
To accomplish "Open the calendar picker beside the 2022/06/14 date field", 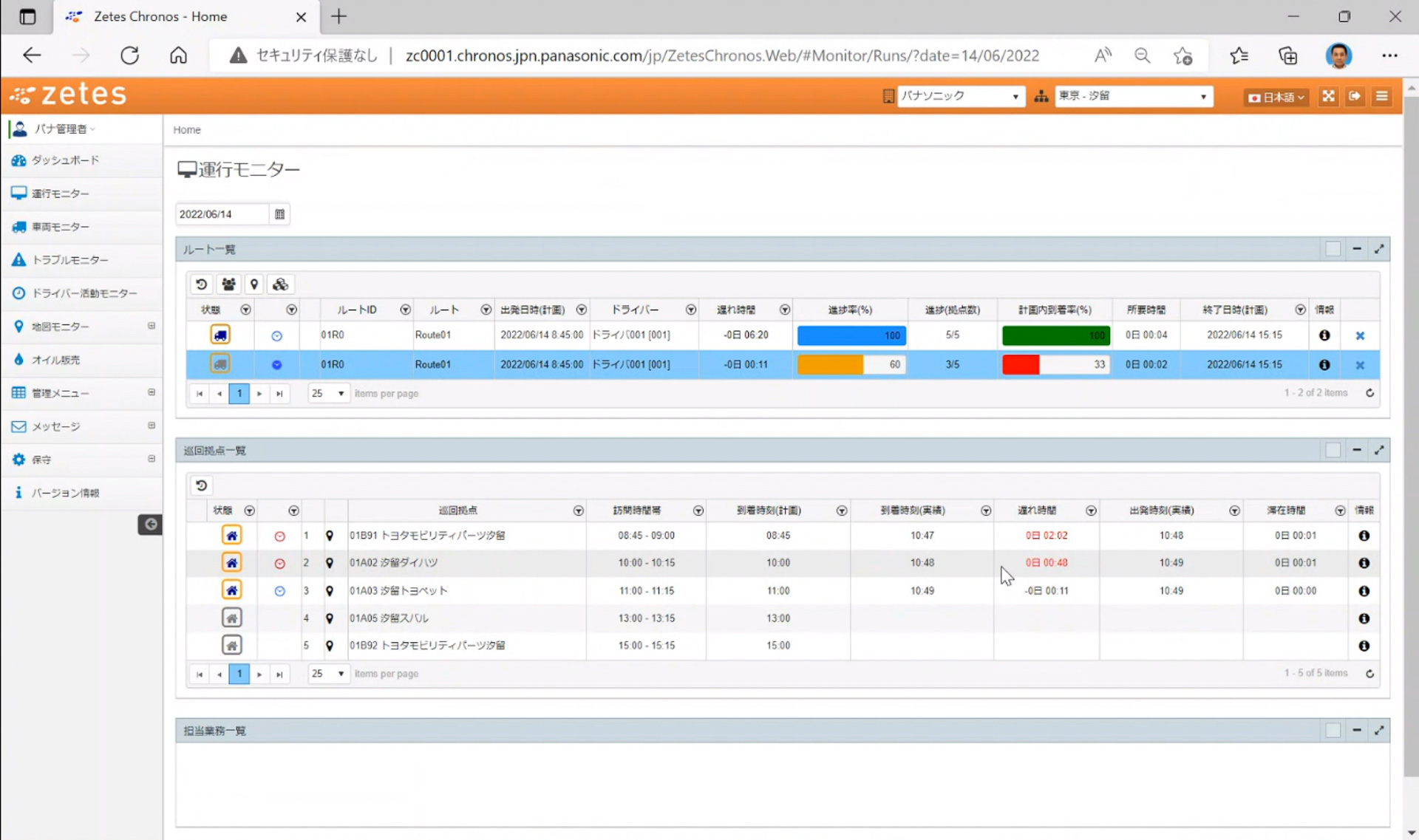I will 279,214.
